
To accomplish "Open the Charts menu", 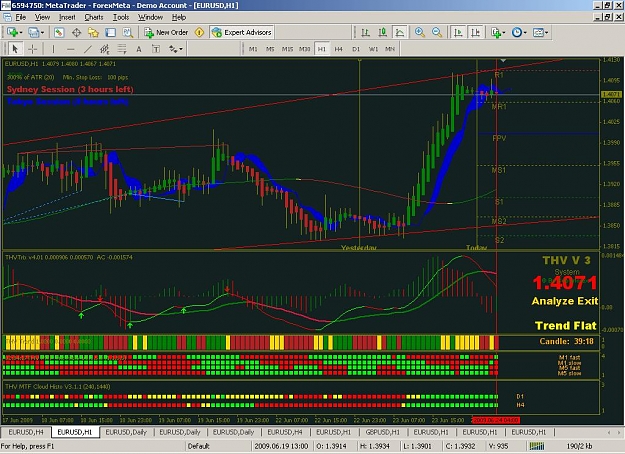I will tap(94, 17).
